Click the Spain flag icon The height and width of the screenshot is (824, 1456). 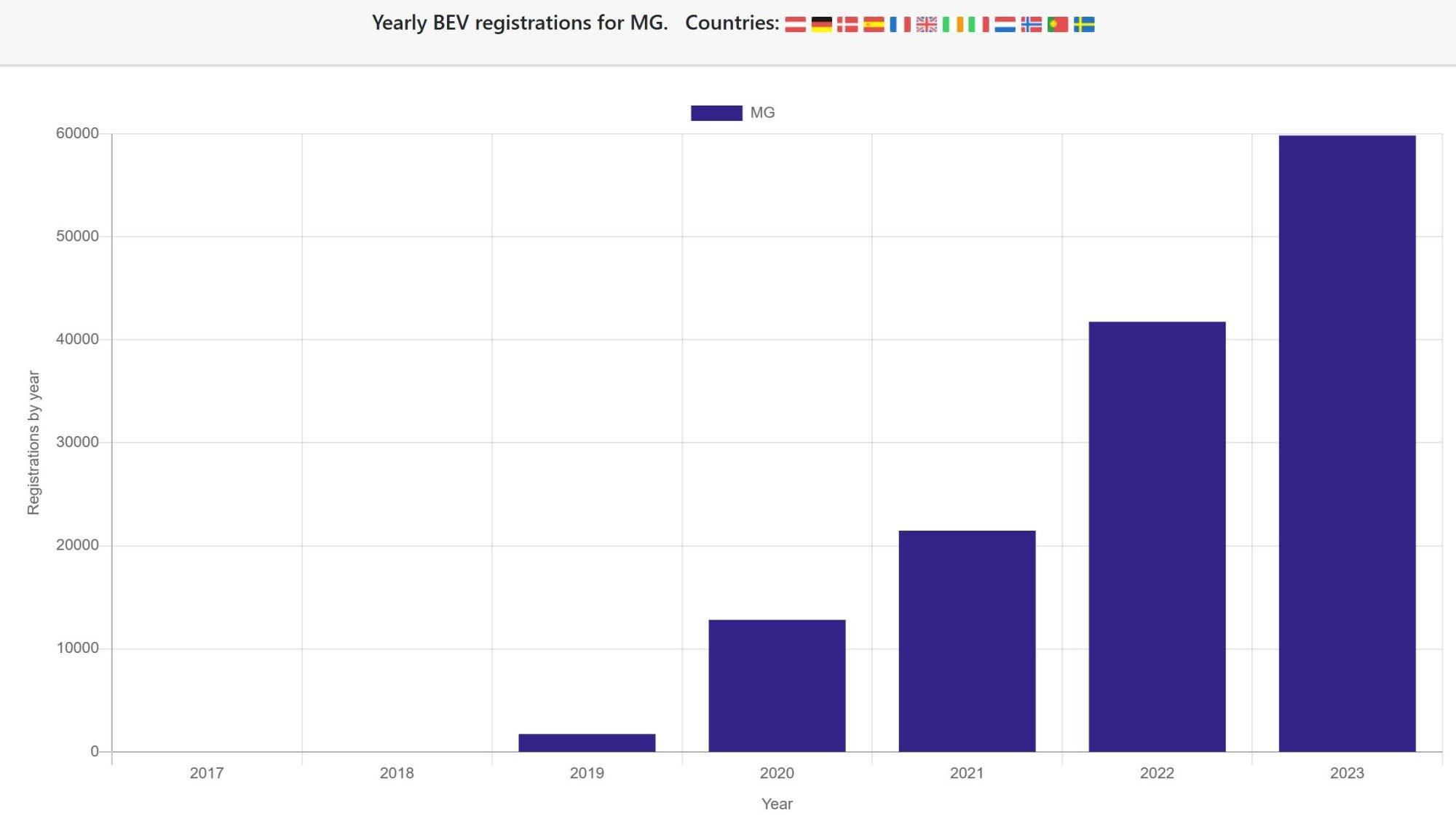point(874,25)
